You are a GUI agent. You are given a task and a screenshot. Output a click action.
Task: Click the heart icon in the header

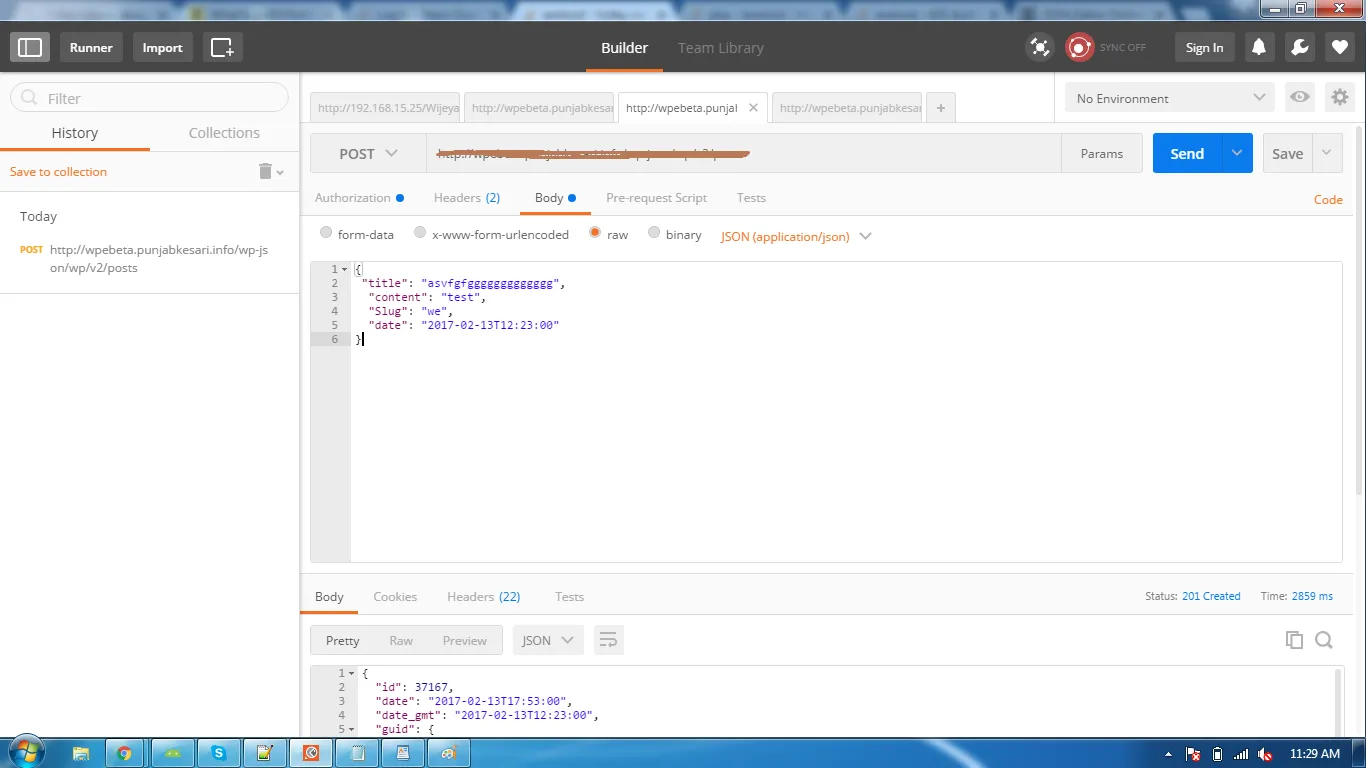(1339, 47)
